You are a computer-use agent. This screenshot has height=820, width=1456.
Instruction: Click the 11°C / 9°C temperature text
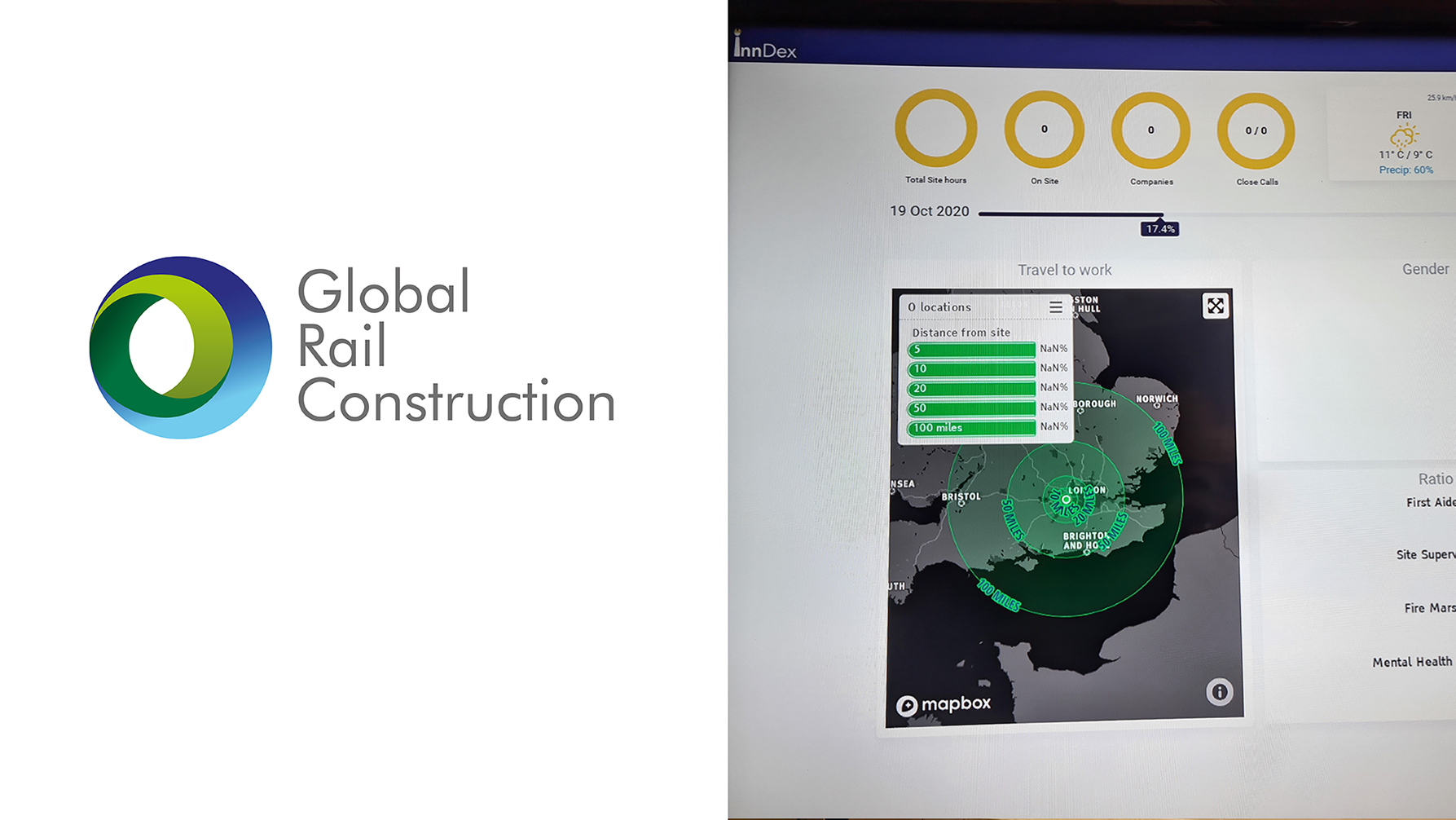pos(1405,154)
